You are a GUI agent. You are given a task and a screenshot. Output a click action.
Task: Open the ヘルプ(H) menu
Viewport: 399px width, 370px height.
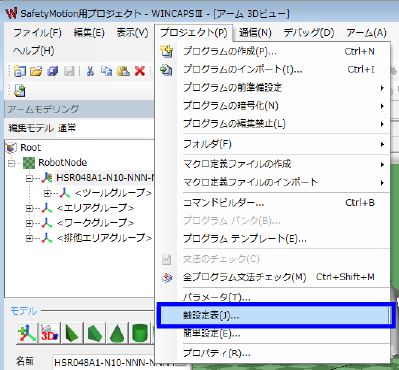click(33, 51)
